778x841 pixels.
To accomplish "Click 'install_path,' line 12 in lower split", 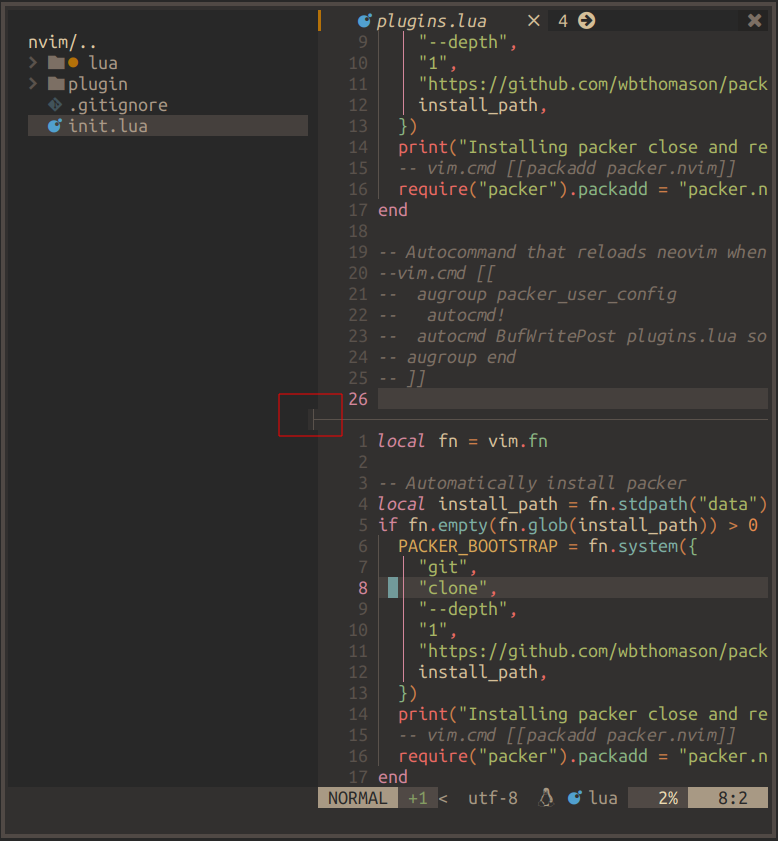I will coord(483,672).
